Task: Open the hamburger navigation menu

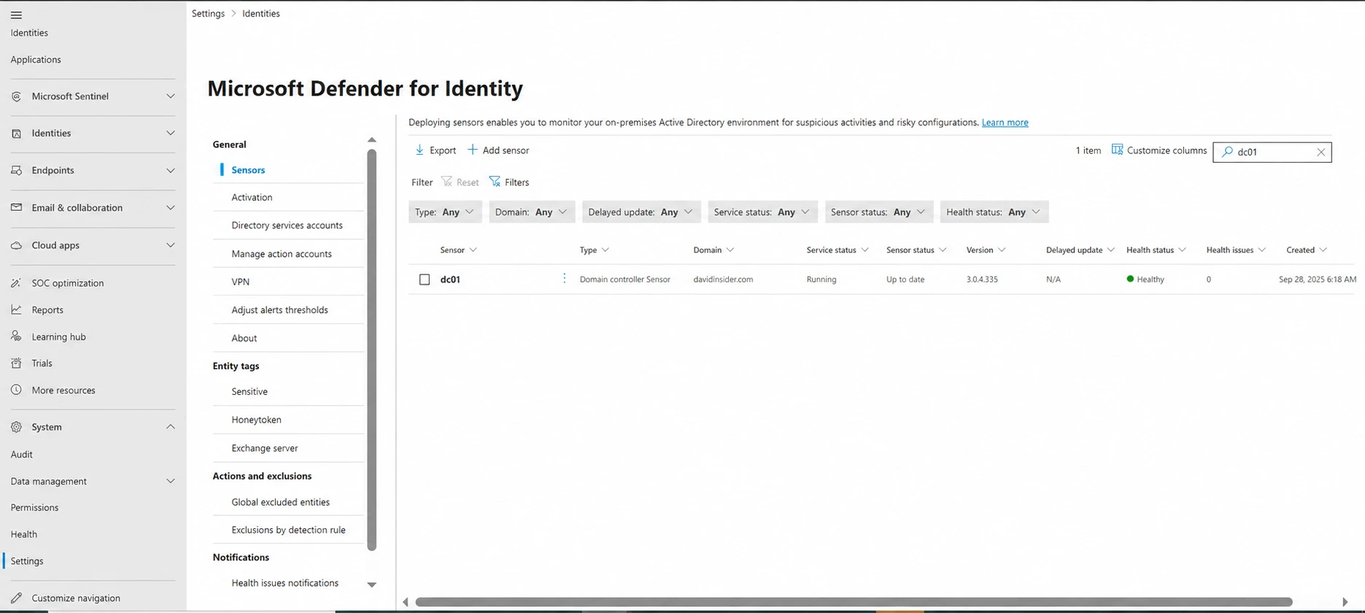Action: click(x=16, y=15)
